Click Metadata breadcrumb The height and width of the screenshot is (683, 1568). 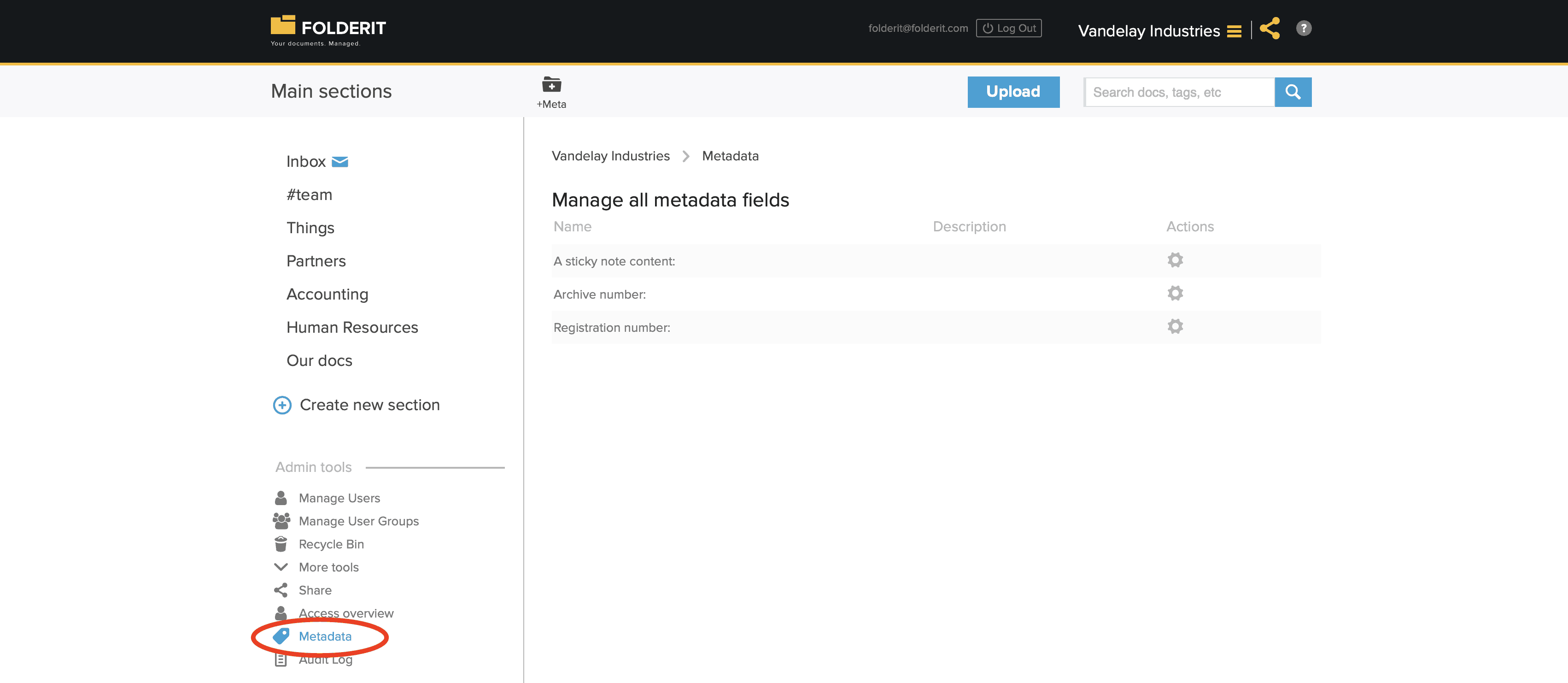(x=731, y=156)
